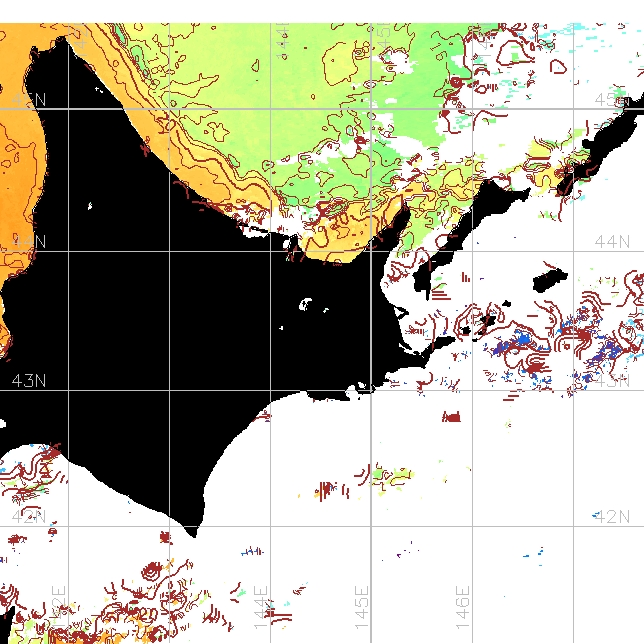Click the 144E label along the bottom edge

point(261,608)
